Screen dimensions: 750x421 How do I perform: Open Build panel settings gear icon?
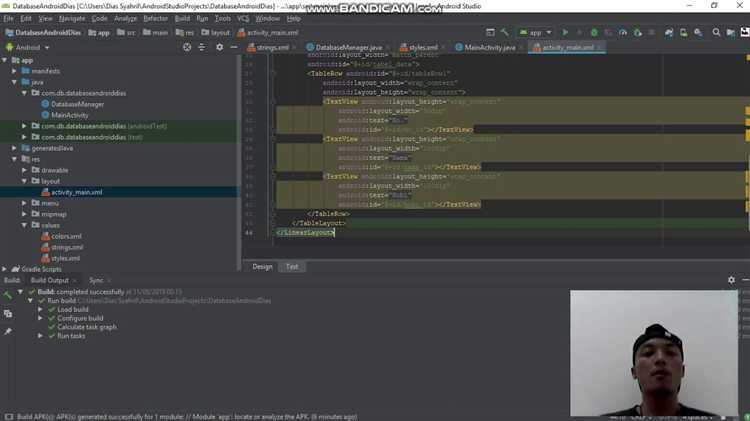[731, 280]
